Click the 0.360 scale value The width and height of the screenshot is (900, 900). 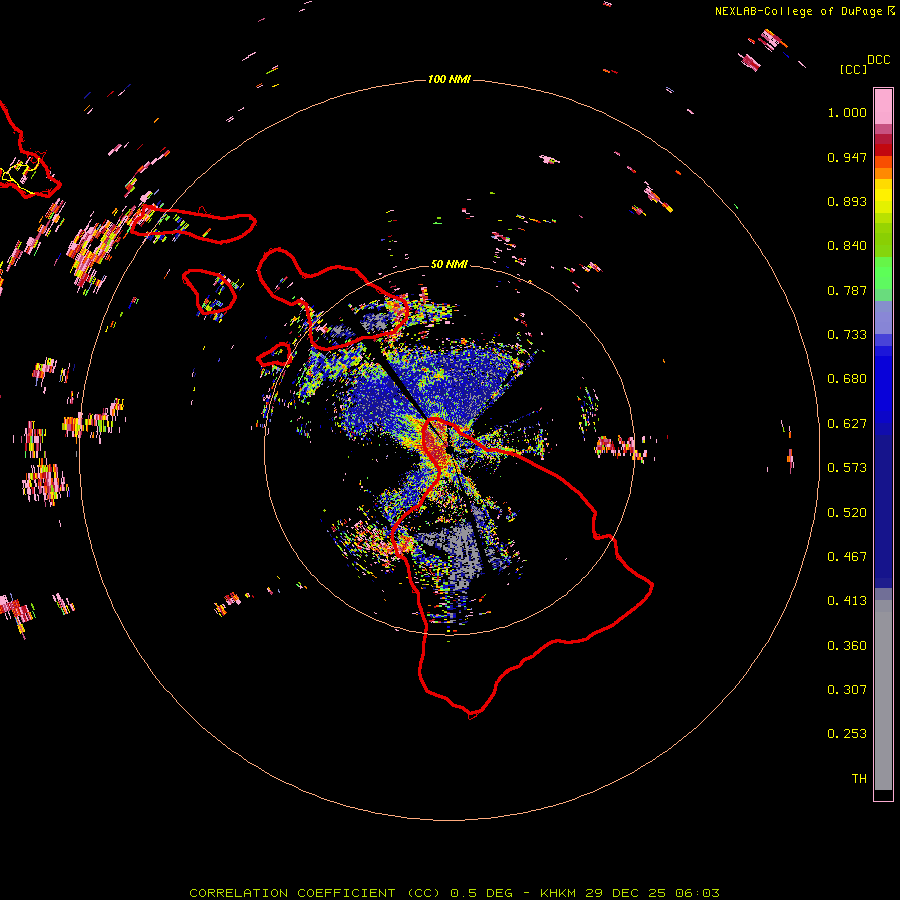pos(847,646)
